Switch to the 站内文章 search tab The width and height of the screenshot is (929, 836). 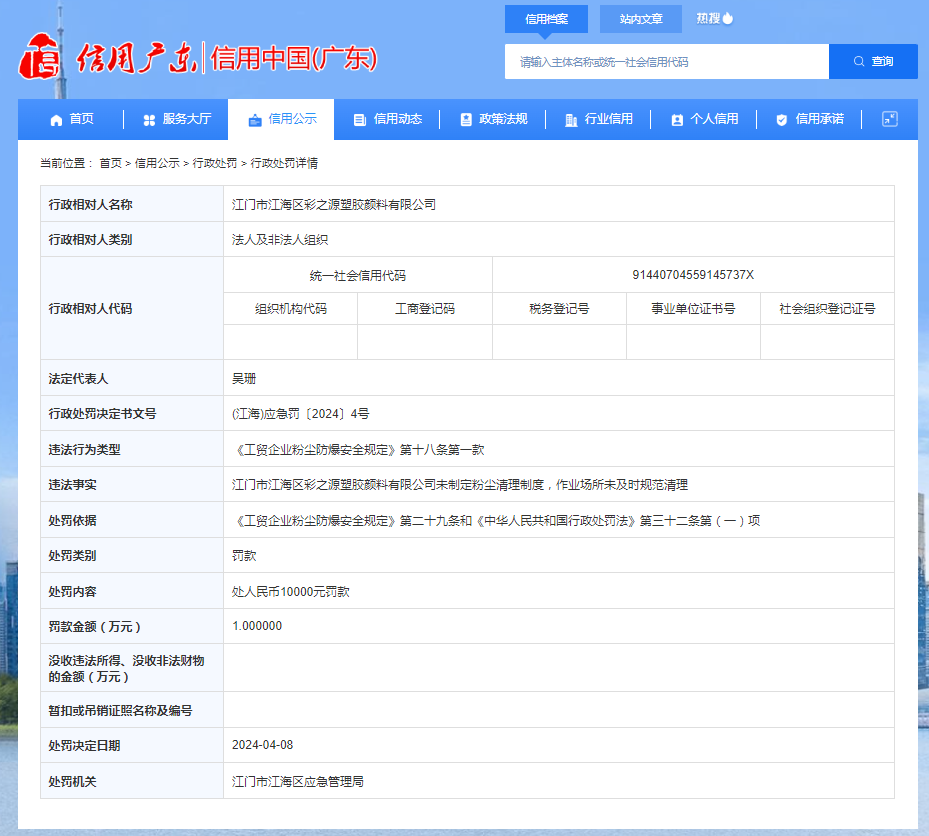[641, 19]
